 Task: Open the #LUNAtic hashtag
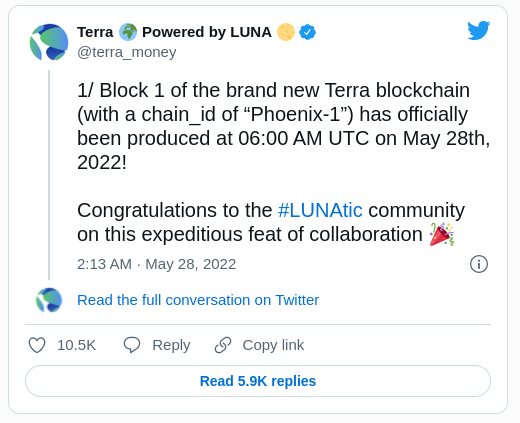tap(320, 210)
